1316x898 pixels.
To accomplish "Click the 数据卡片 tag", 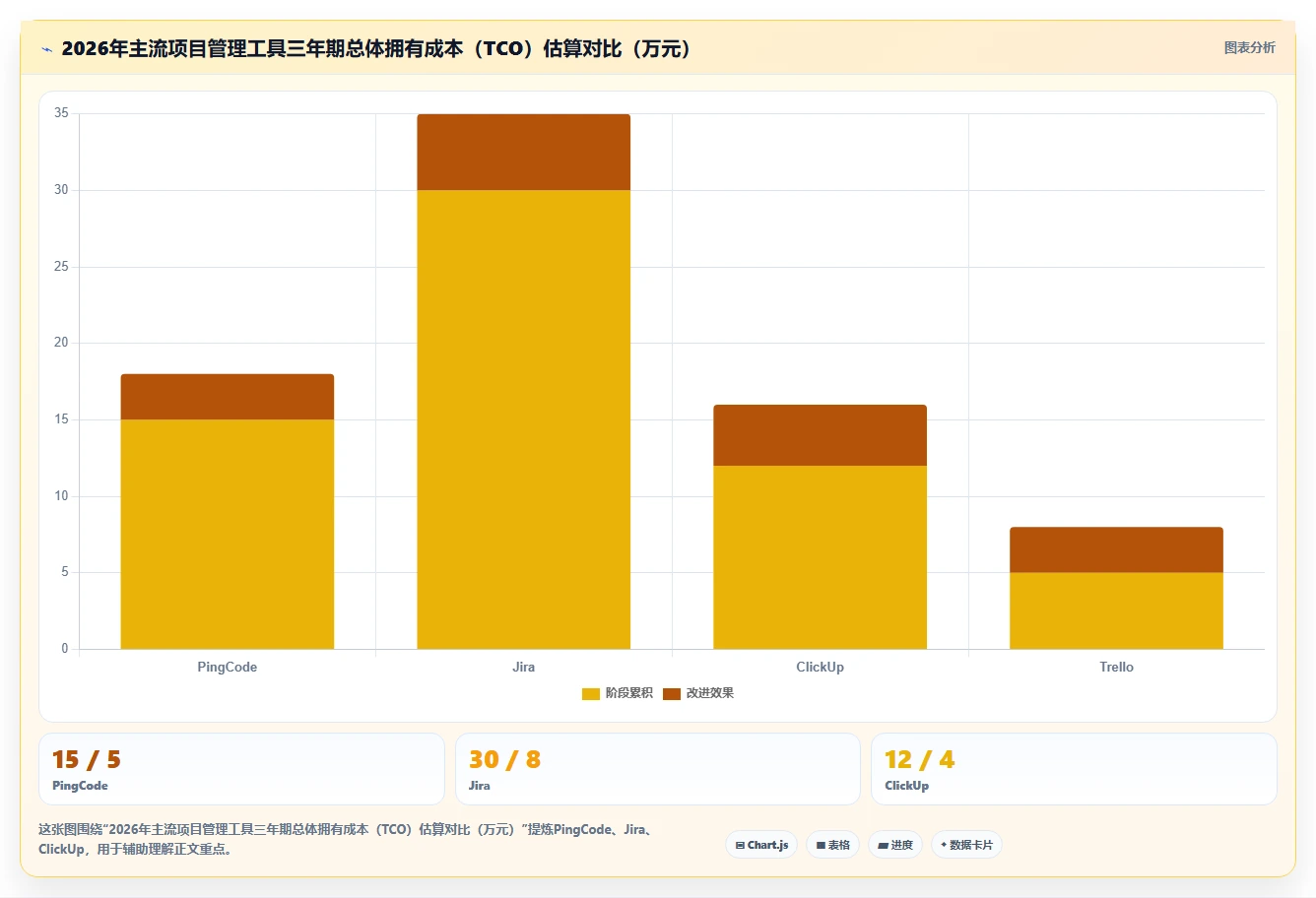I will 966,845.
